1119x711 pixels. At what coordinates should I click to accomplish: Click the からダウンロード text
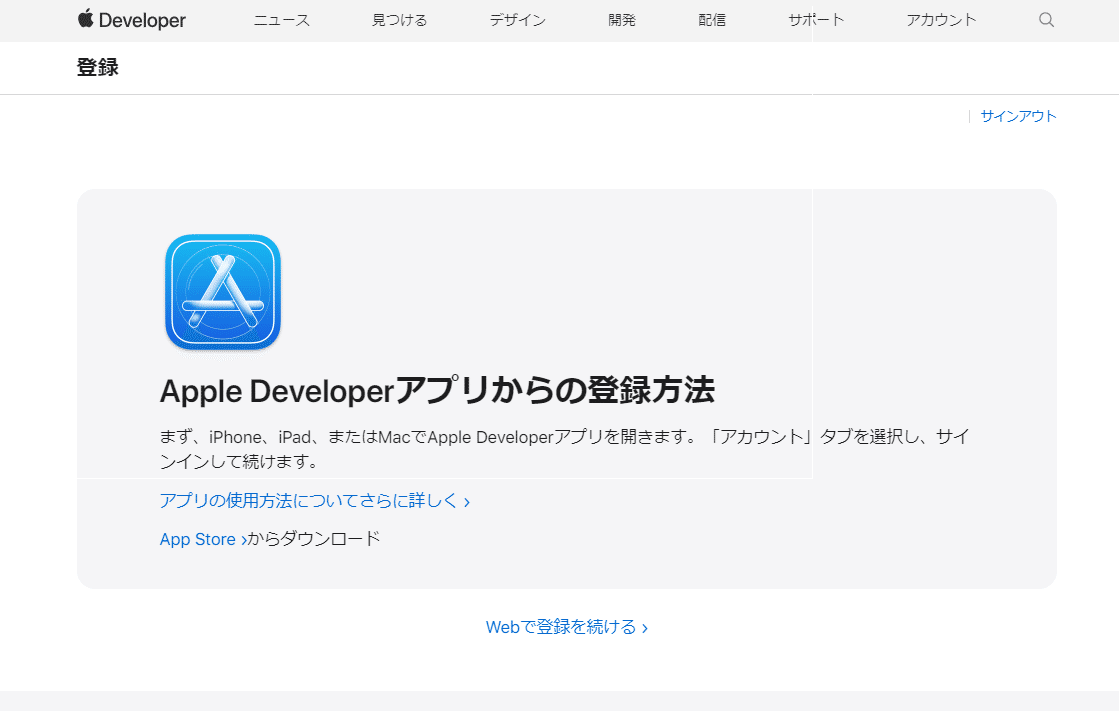click(314, 539)
